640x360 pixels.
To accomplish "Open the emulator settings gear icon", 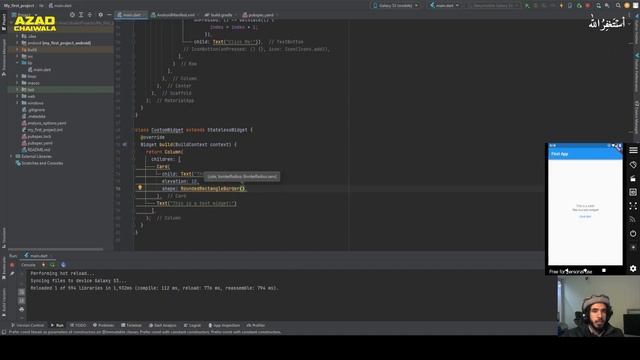I will coord(633,268).
